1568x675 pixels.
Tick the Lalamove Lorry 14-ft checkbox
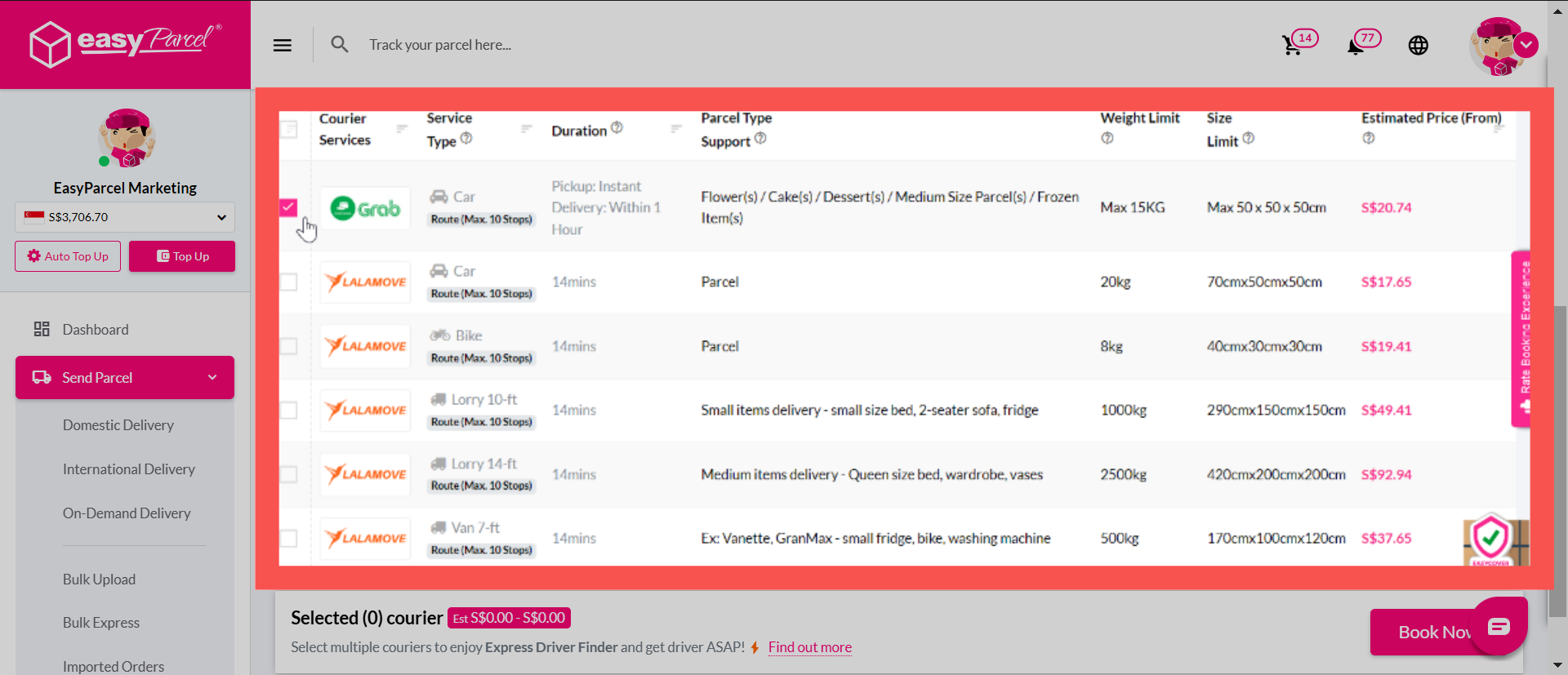coord(288,474)
